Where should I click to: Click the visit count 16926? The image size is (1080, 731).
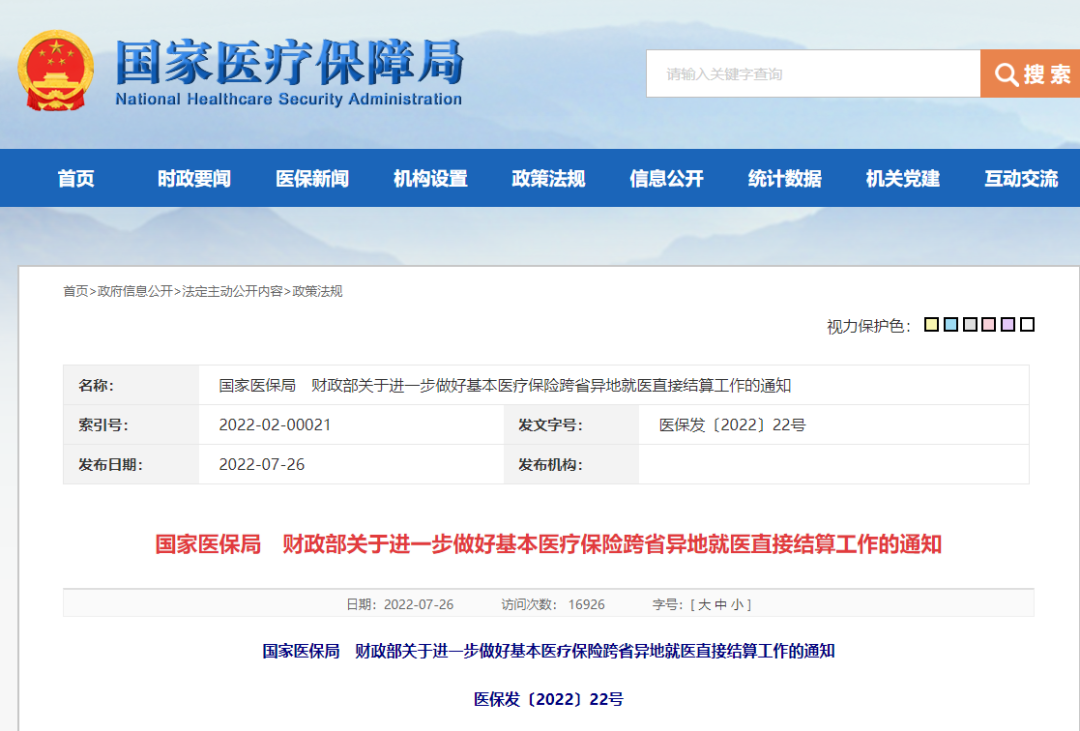coord(586,604)
